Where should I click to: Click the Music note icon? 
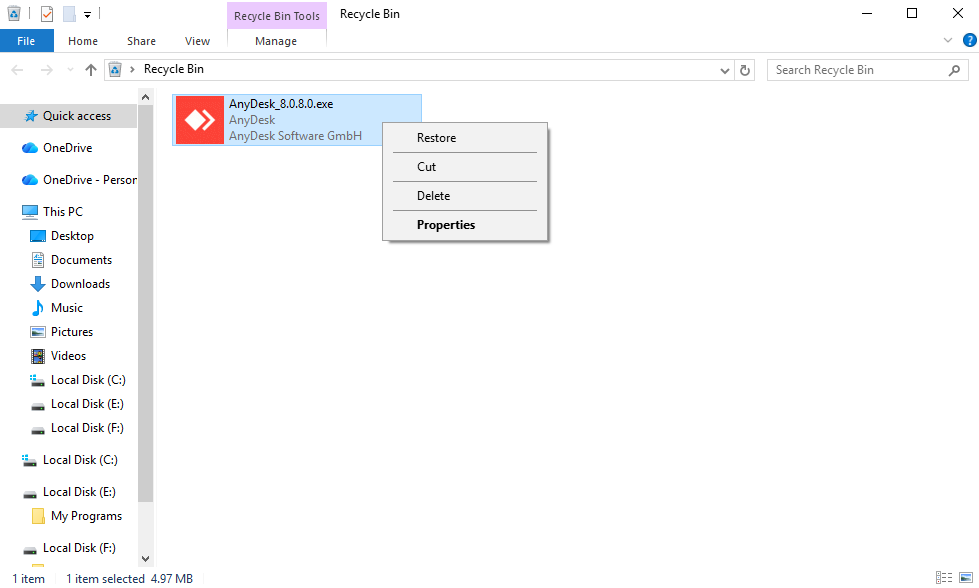click(38, 308)
